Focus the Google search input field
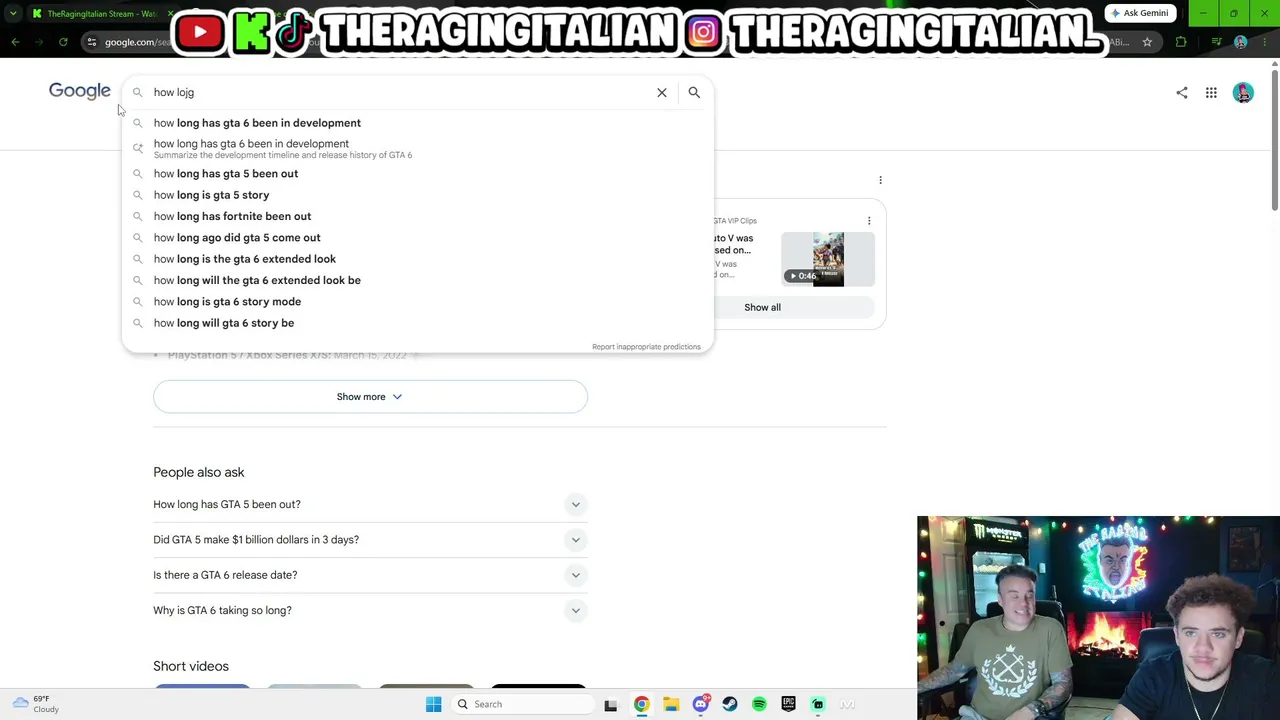1280x720 pixels. 400,92
